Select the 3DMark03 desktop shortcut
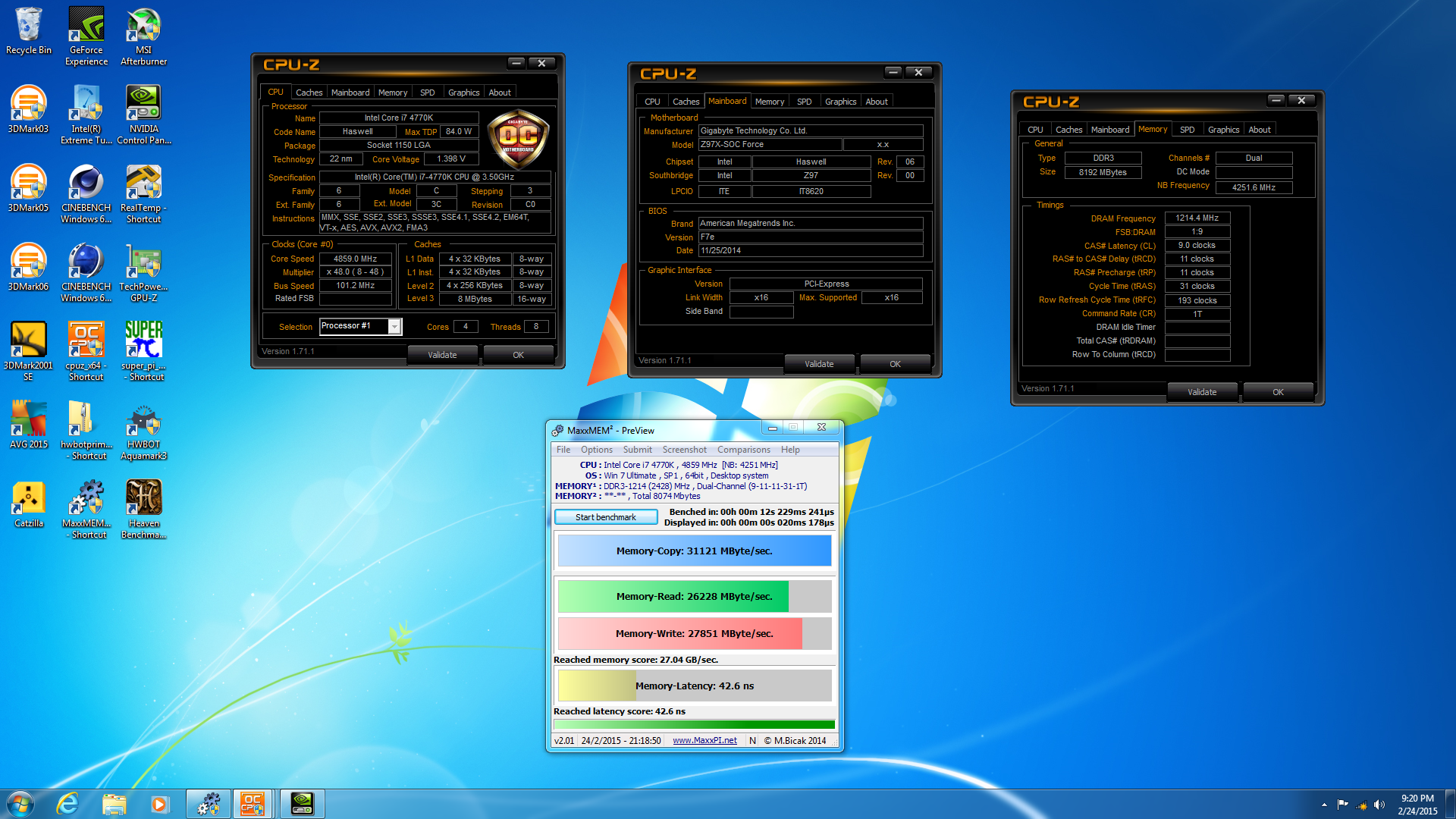This screenshot has width=1456, height=819. [x=29, y=110]
